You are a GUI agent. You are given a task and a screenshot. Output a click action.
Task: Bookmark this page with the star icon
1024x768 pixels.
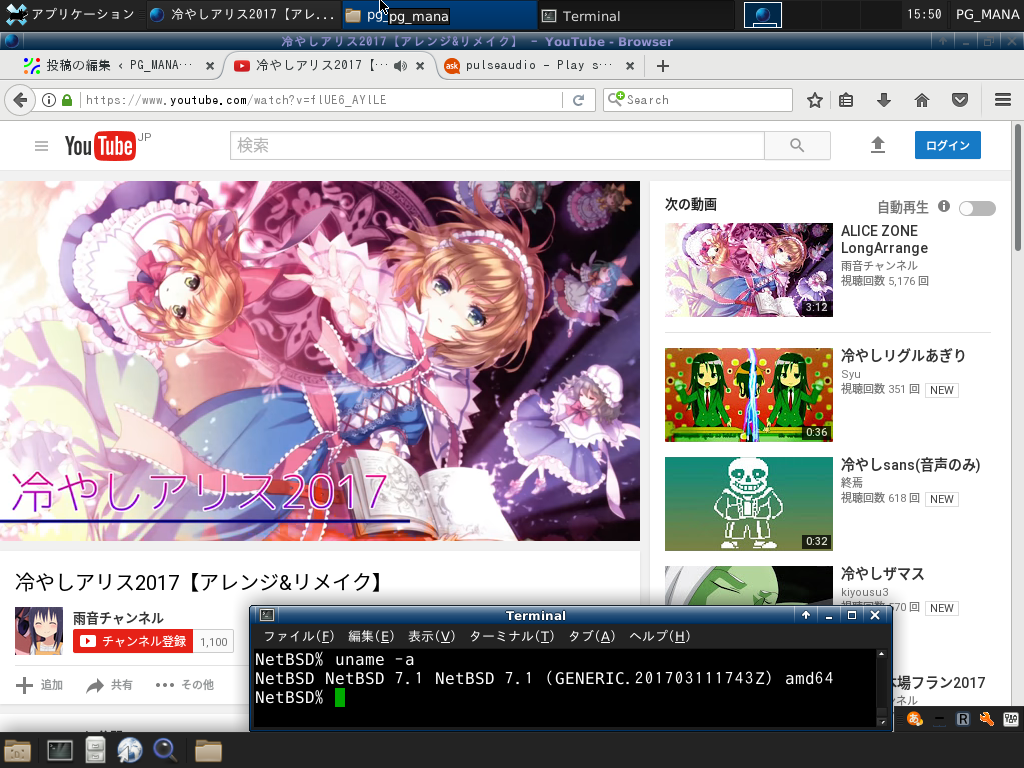click(814, 100)
